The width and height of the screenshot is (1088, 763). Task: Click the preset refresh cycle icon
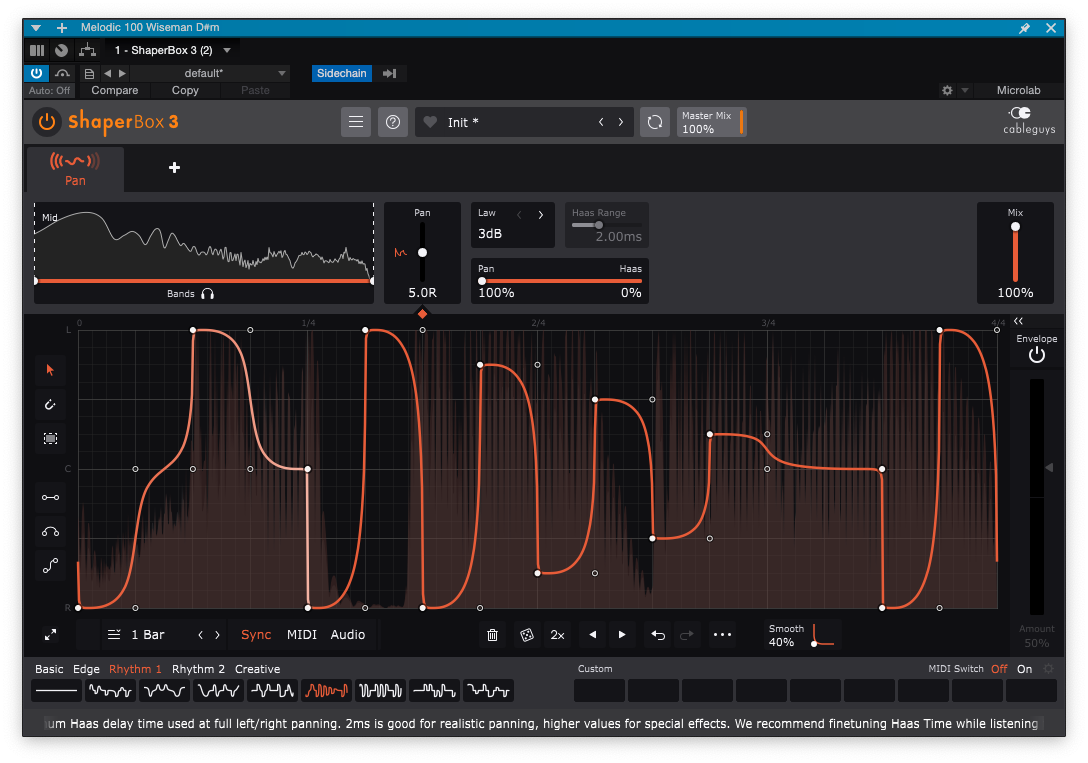[654, 122]
